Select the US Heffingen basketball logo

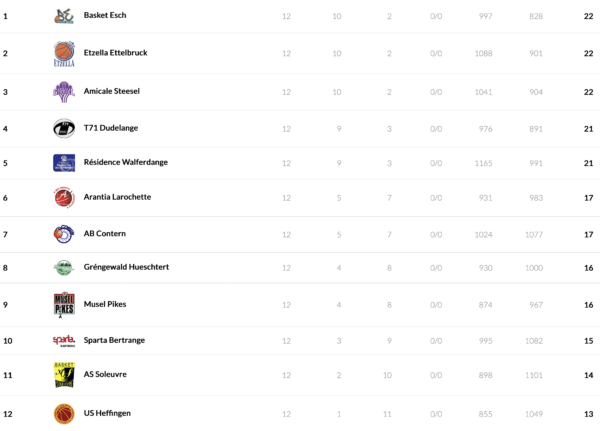click(64, 413)
